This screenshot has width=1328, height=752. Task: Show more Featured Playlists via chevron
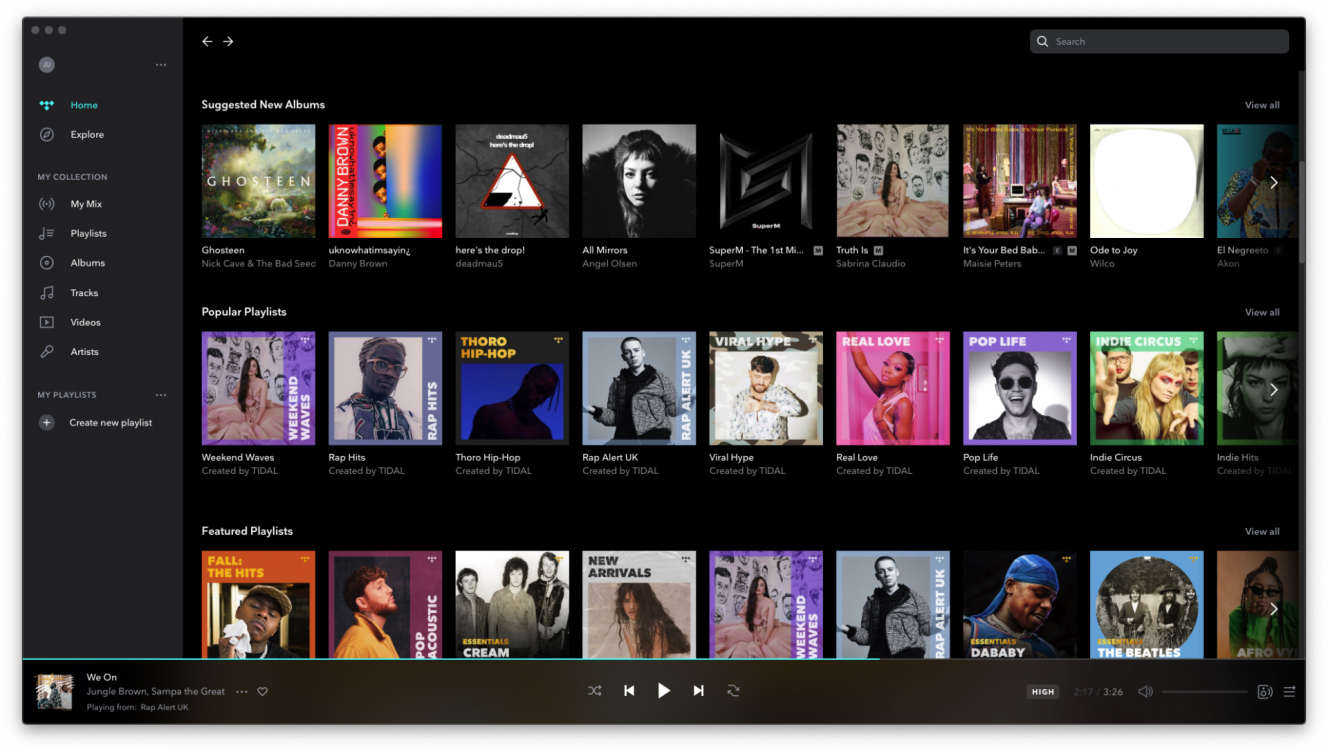1274,608
